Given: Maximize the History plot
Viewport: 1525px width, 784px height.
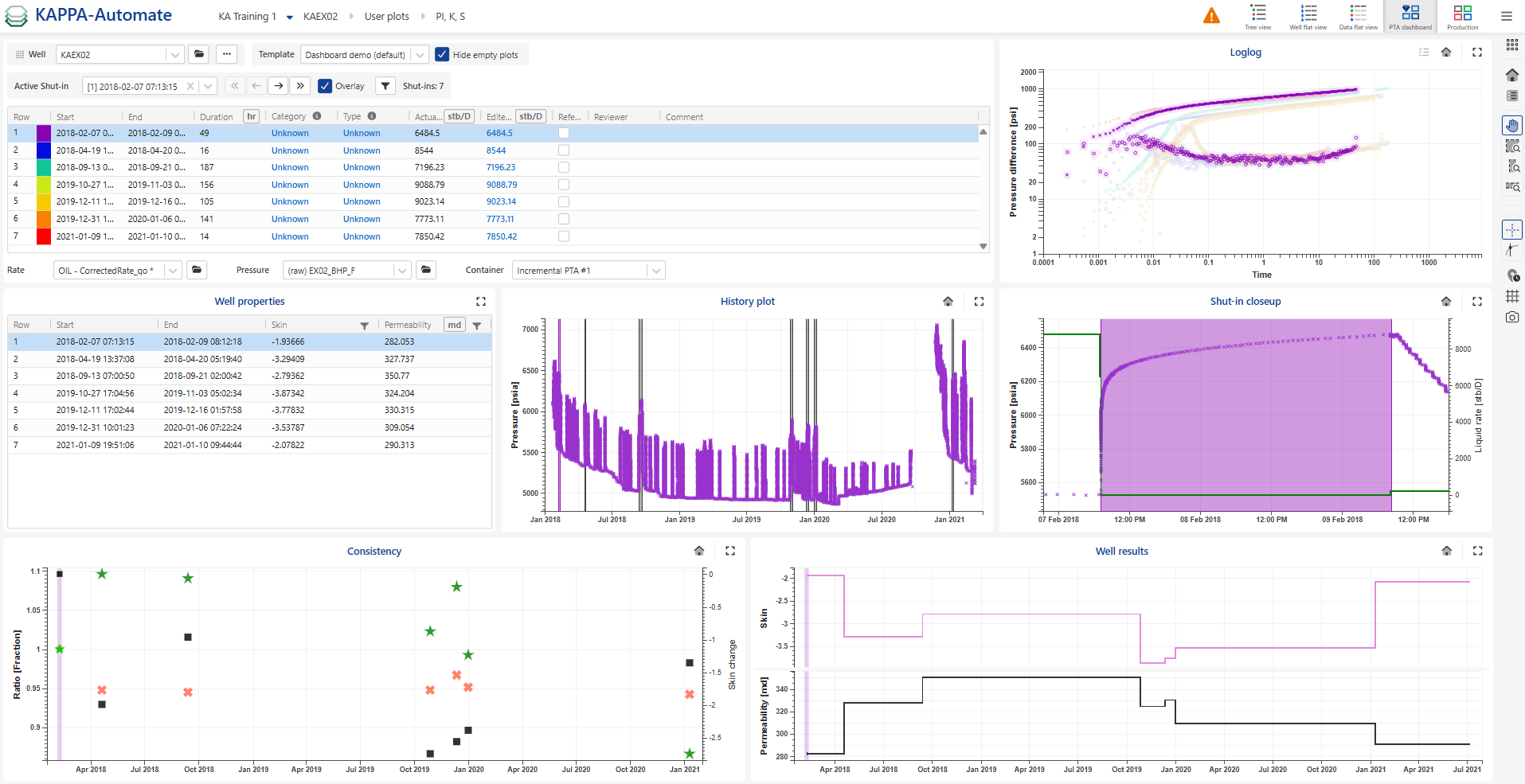Looking at the screenshot, I should [979, 302].
